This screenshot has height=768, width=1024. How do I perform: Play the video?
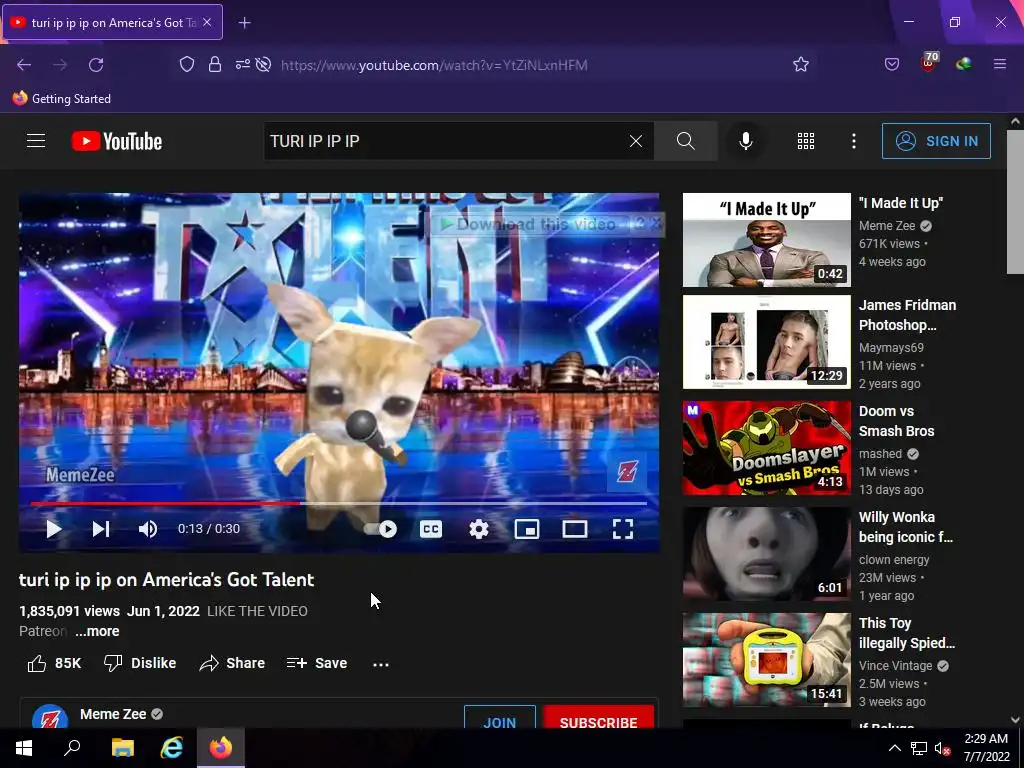click(x=54, y=529)
